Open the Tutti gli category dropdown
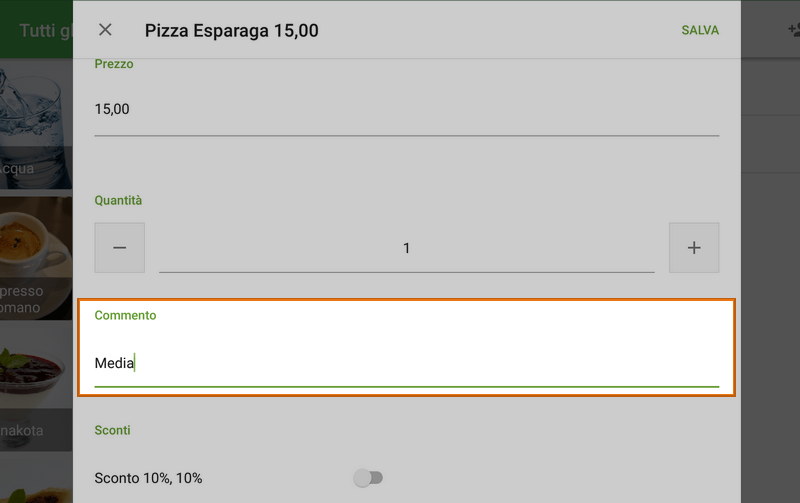The width and height of the screenshot is (800, 503). pos(45,30)
